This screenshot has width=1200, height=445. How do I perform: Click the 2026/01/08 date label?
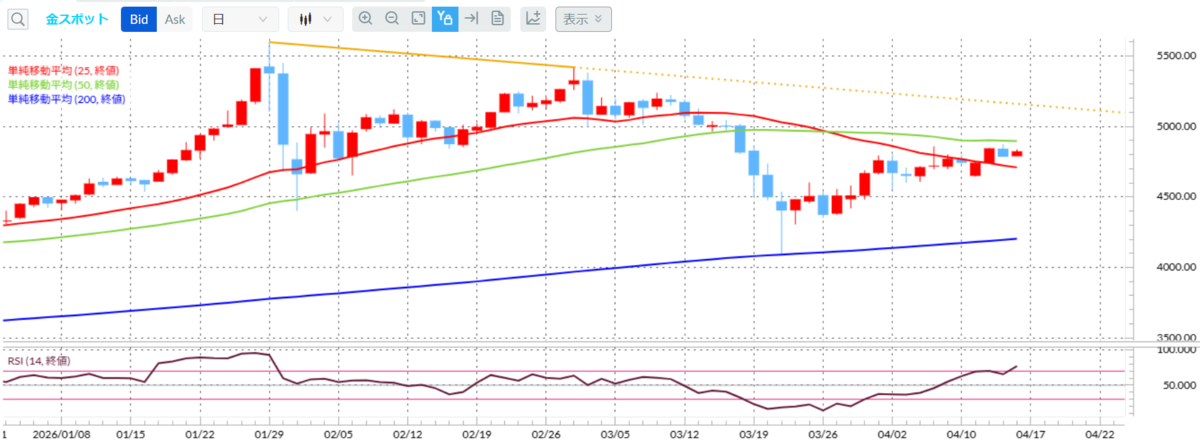(61, 435)
